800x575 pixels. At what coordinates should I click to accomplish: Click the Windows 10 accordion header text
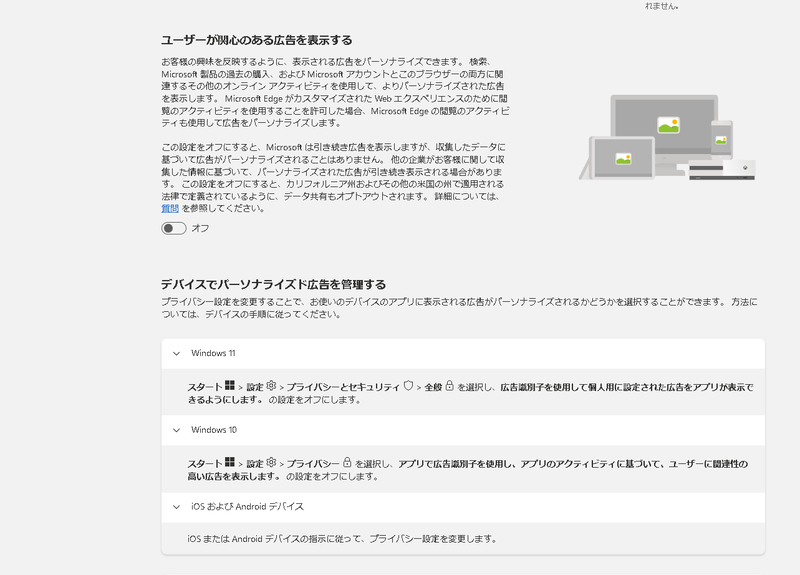point(214,430)
